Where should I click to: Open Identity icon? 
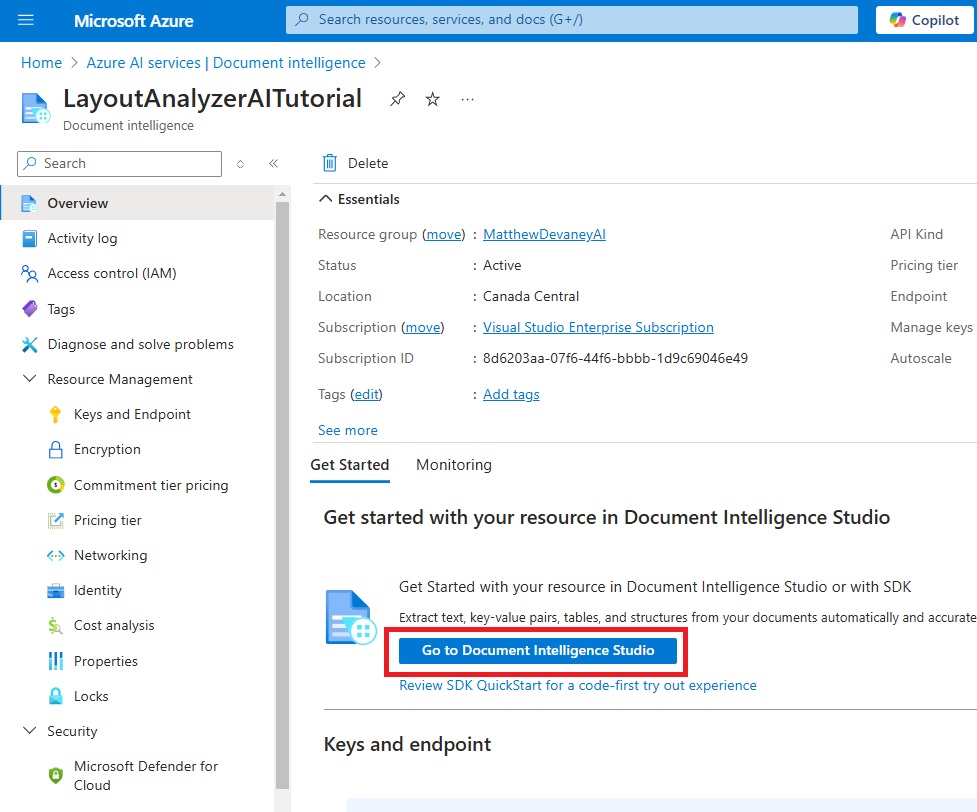tap(55, 591)
